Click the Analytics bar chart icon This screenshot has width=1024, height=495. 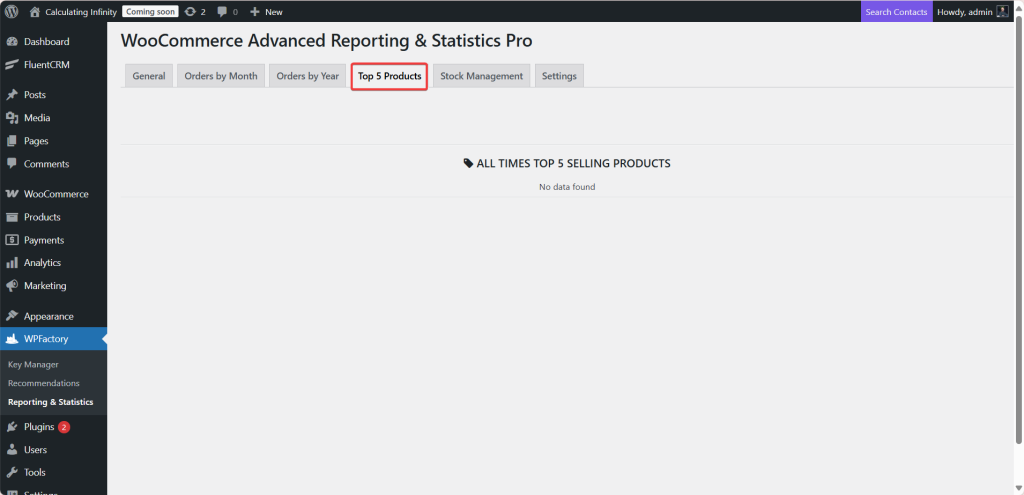tap(12, 263)
